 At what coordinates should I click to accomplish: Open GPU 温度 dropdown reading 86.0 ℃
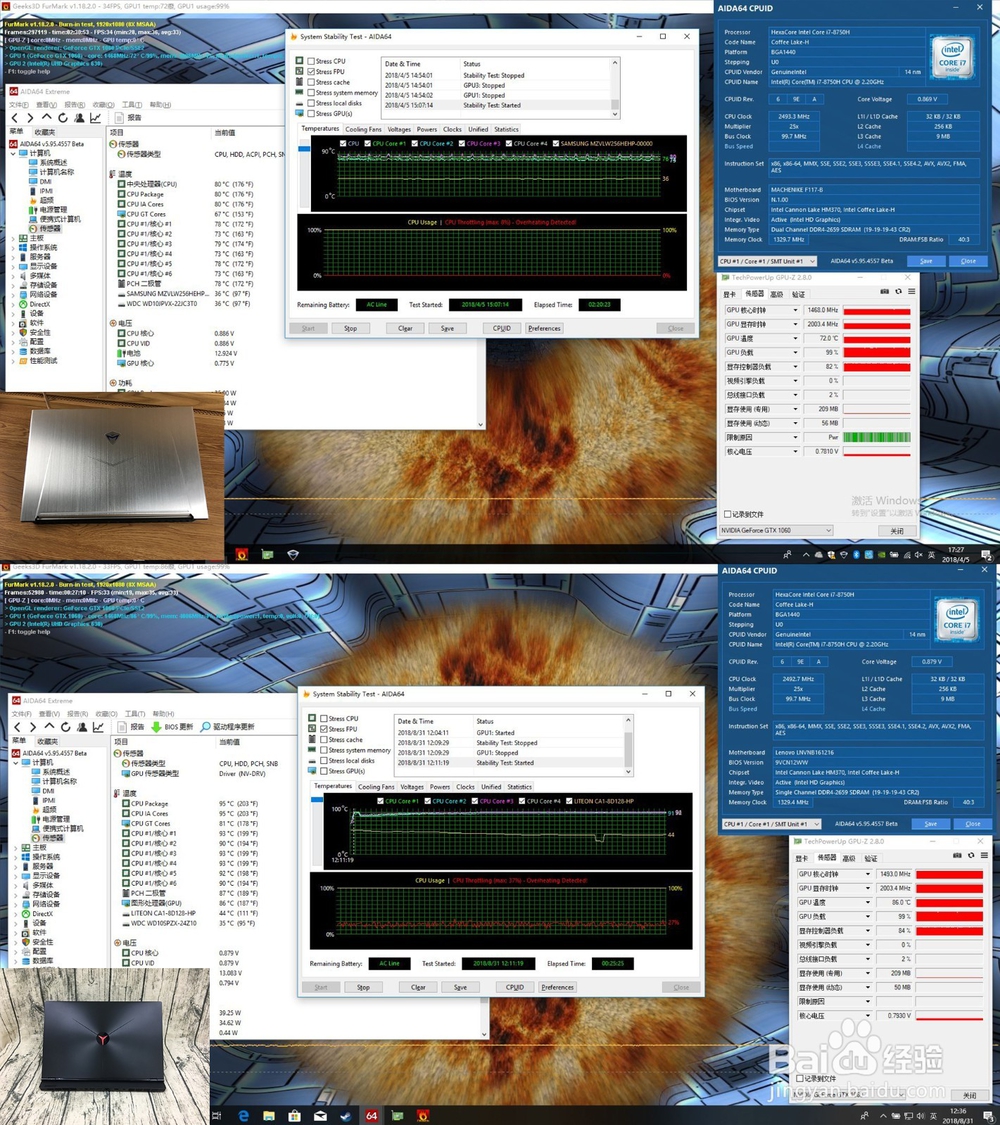click(867, 903)
